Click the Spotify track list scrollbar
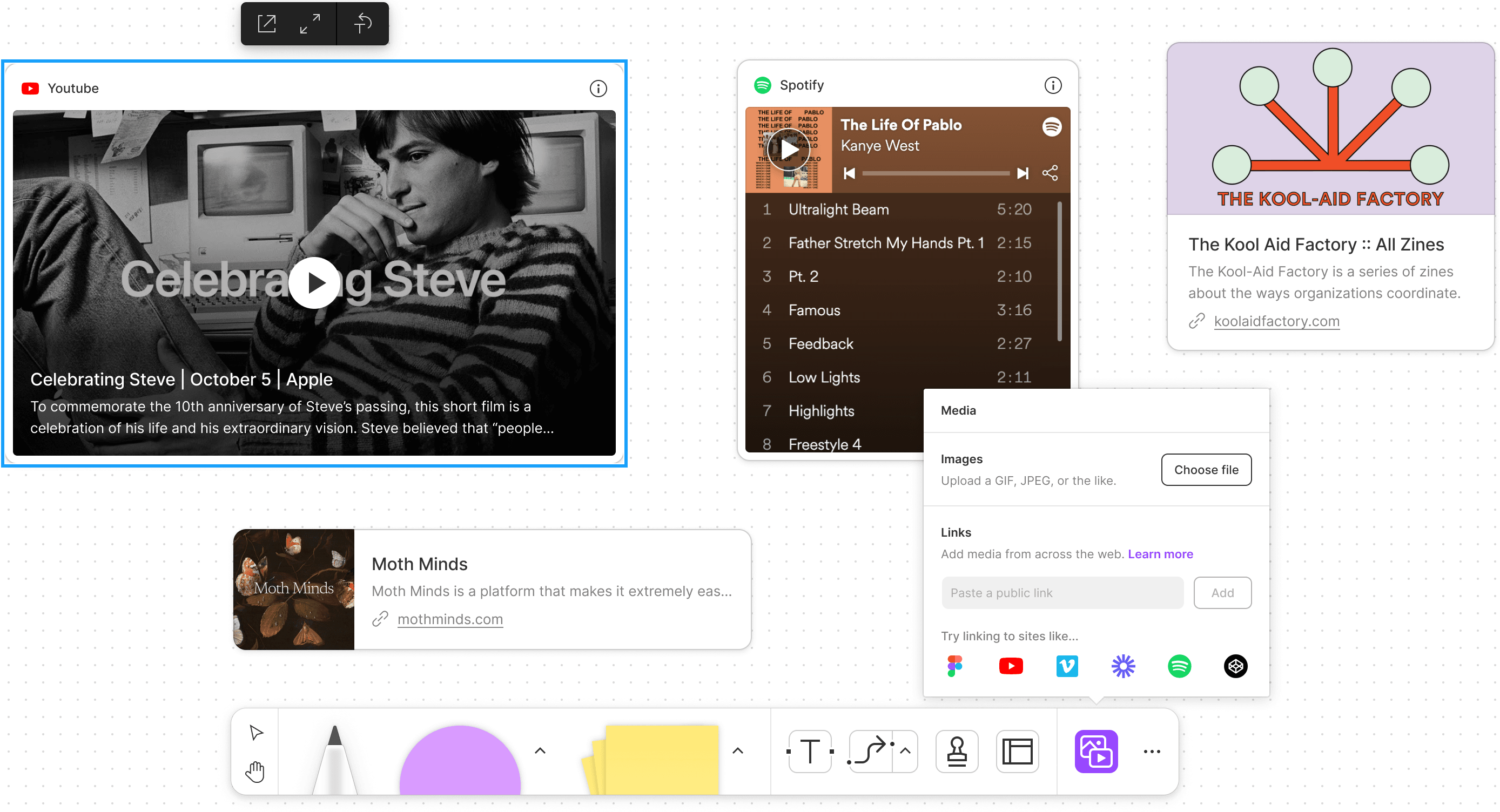This screenshot has height=812, width=1500. [1059, 270]
